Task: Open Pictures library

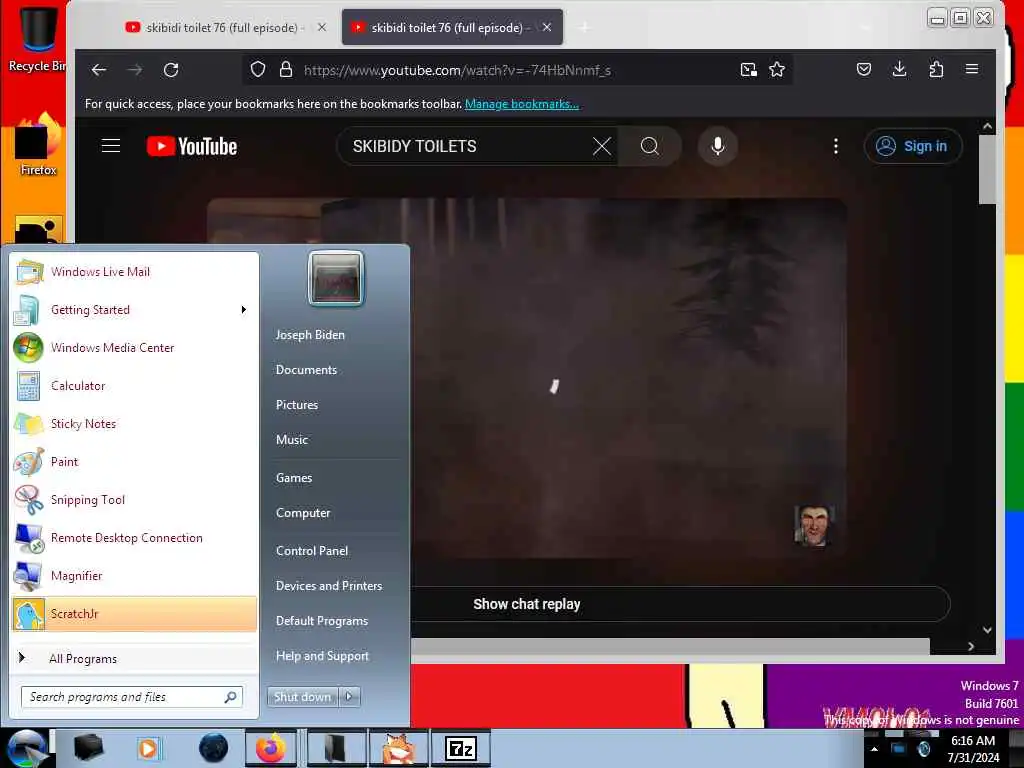Action: [297, 405]
